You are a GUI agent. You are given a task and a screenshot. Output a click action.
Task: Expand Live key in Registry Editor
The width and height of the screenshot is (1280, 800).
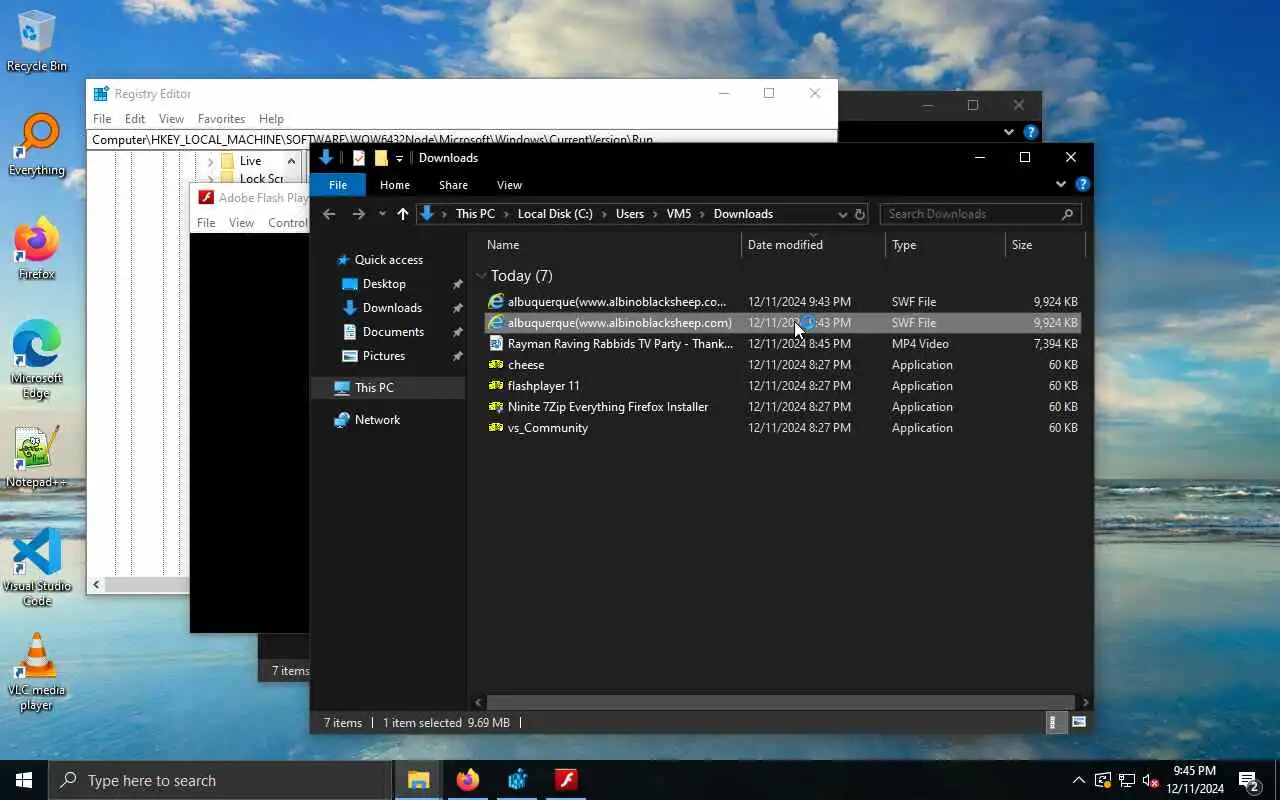(210, 161)
